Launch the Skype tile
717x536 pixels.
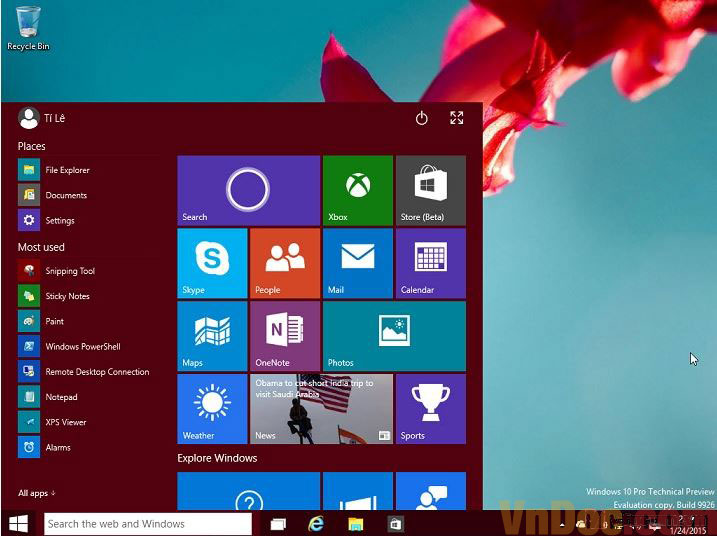point(212,263)
